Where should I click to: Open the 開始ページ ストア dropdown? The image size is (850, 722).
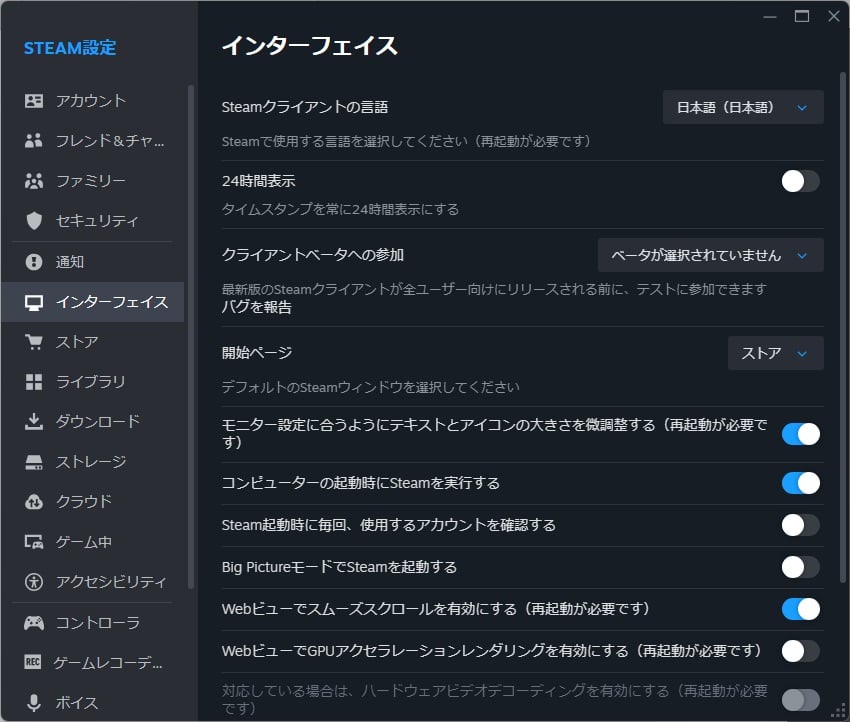click(x=775, y=353)
